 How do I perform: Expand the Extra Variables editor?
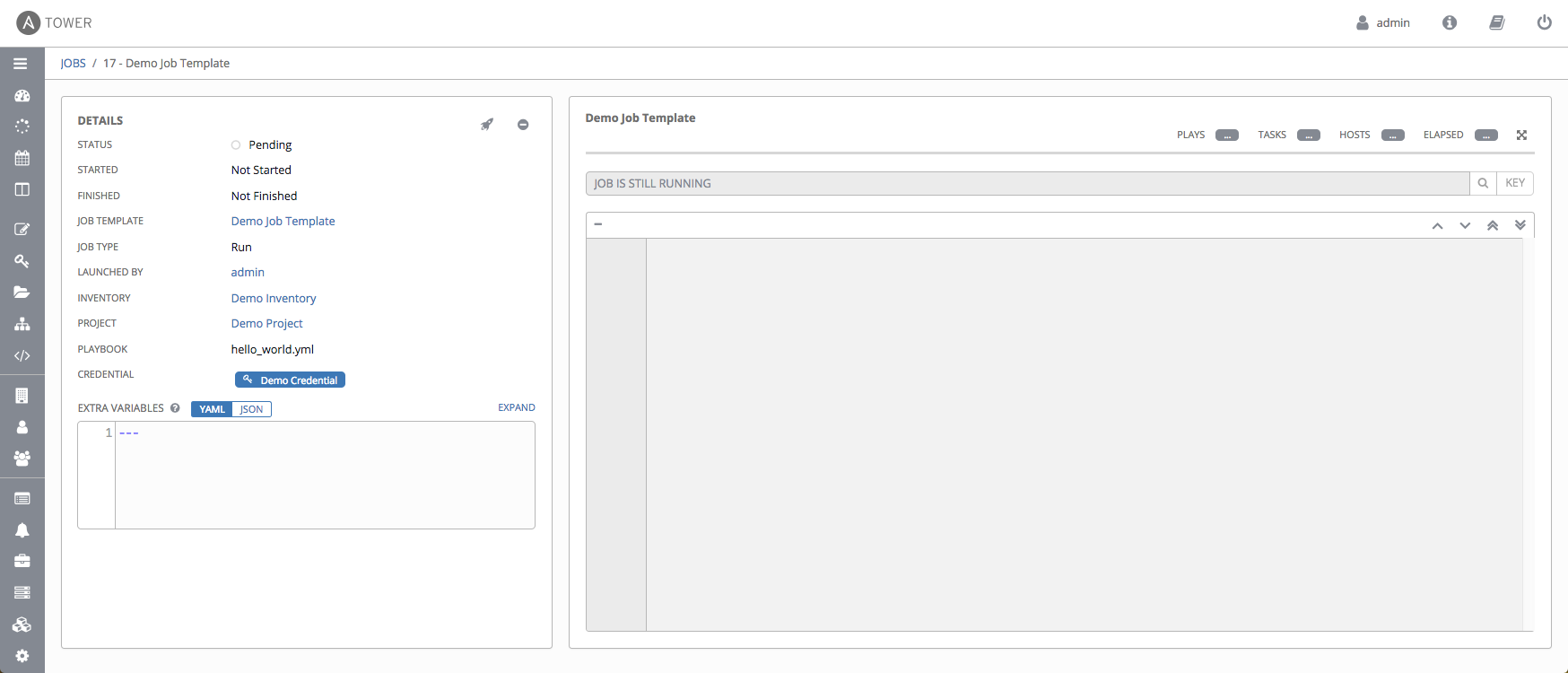(517, 407)
